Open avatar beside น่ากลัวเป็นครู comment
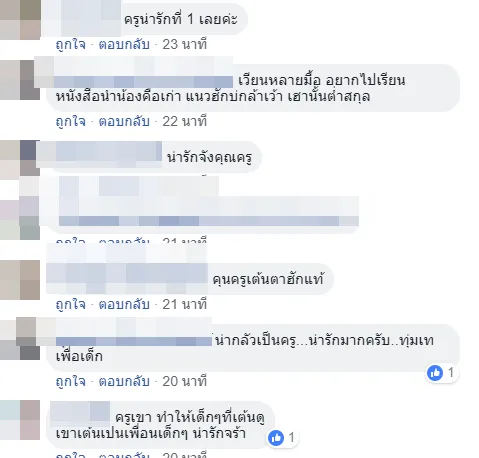The width and height of the screenshot is (479, 458). pos(20,339)
